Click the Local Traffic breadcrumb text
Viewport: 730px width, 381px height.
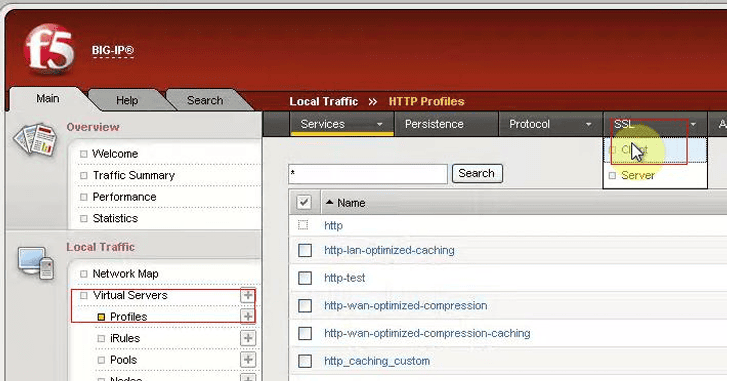coord(324,102)
